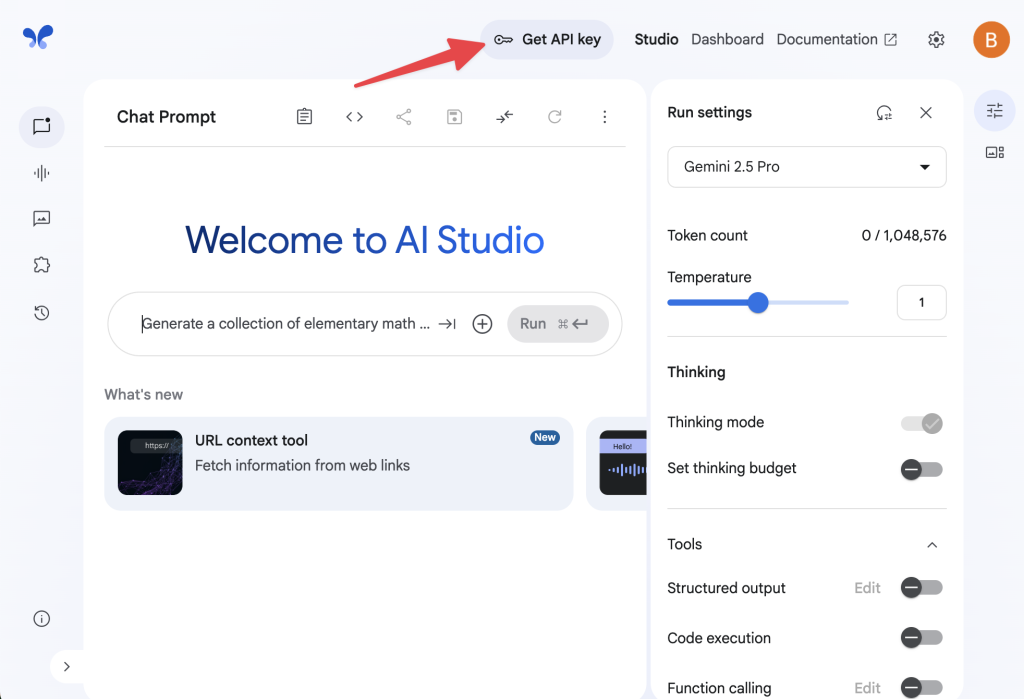Adjust the Temperature slider
The height and width of the screenshot is (699, 1024).
[758, 302]
